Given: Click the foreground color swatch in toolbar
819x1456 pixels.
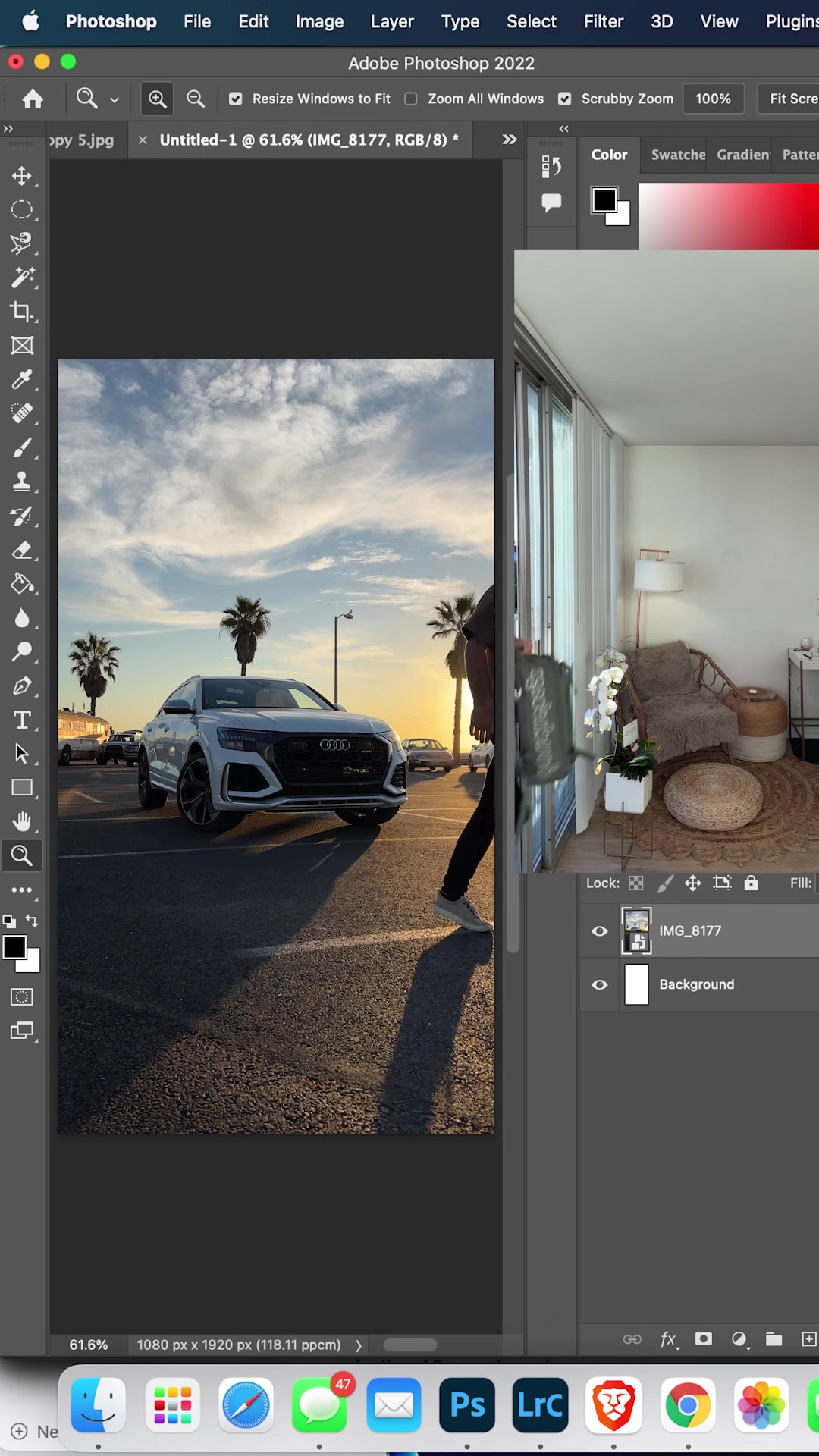Looking at the screenshot, I should click(14, 946).
